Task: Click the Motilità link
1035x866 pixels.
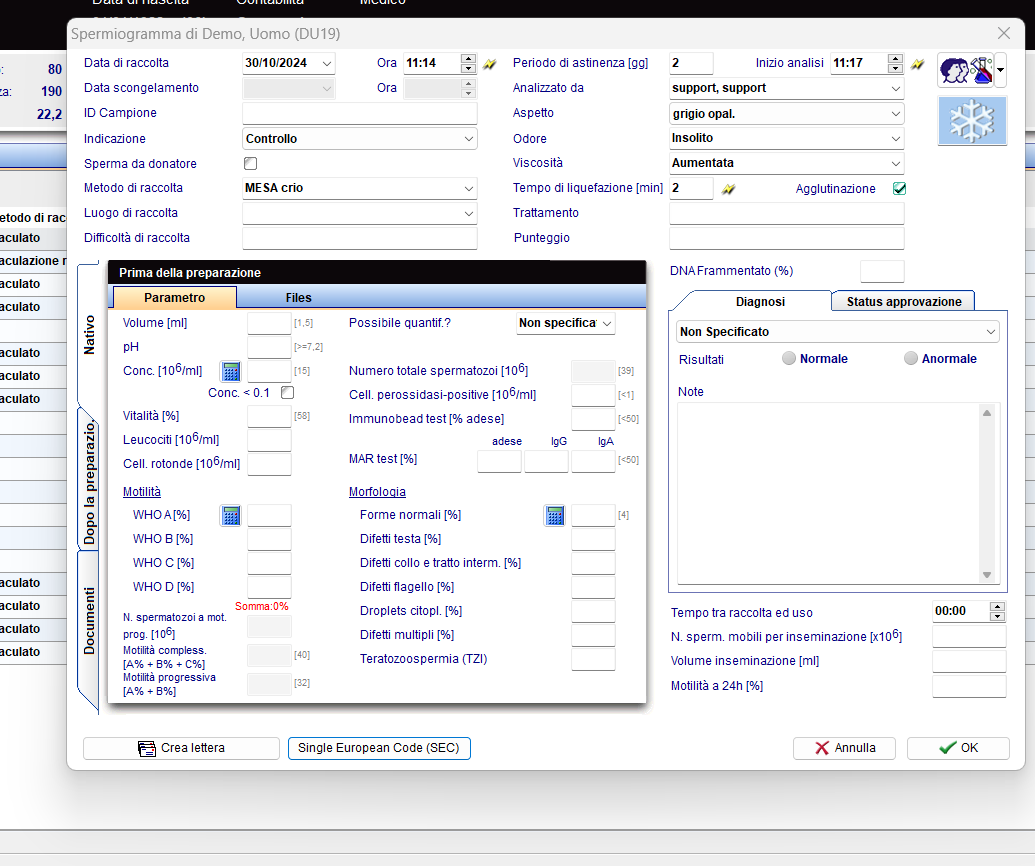Action: pos(142,492)
